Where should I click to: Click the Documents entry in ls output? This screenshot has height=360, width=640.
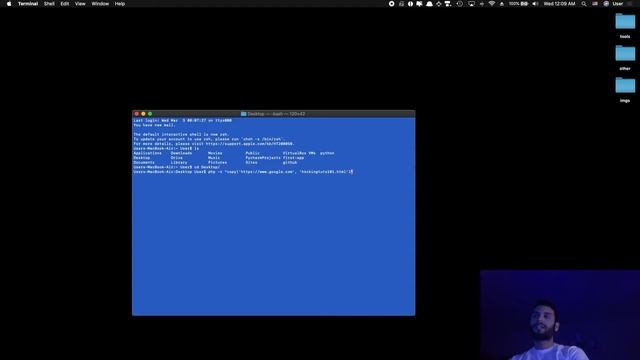coord(144,162)
